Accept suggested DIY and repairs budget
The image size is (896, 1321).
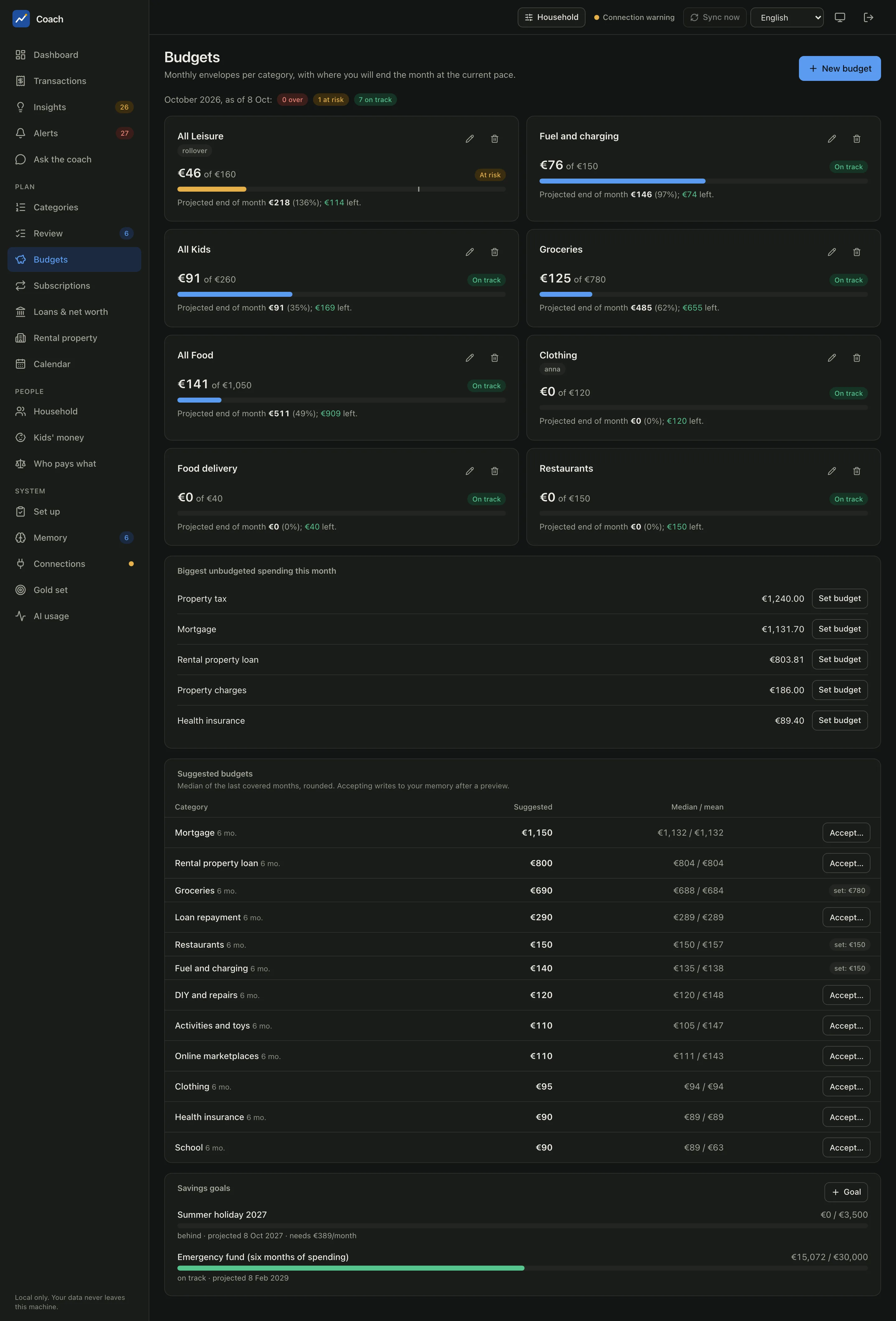click(x=846, y=995)
